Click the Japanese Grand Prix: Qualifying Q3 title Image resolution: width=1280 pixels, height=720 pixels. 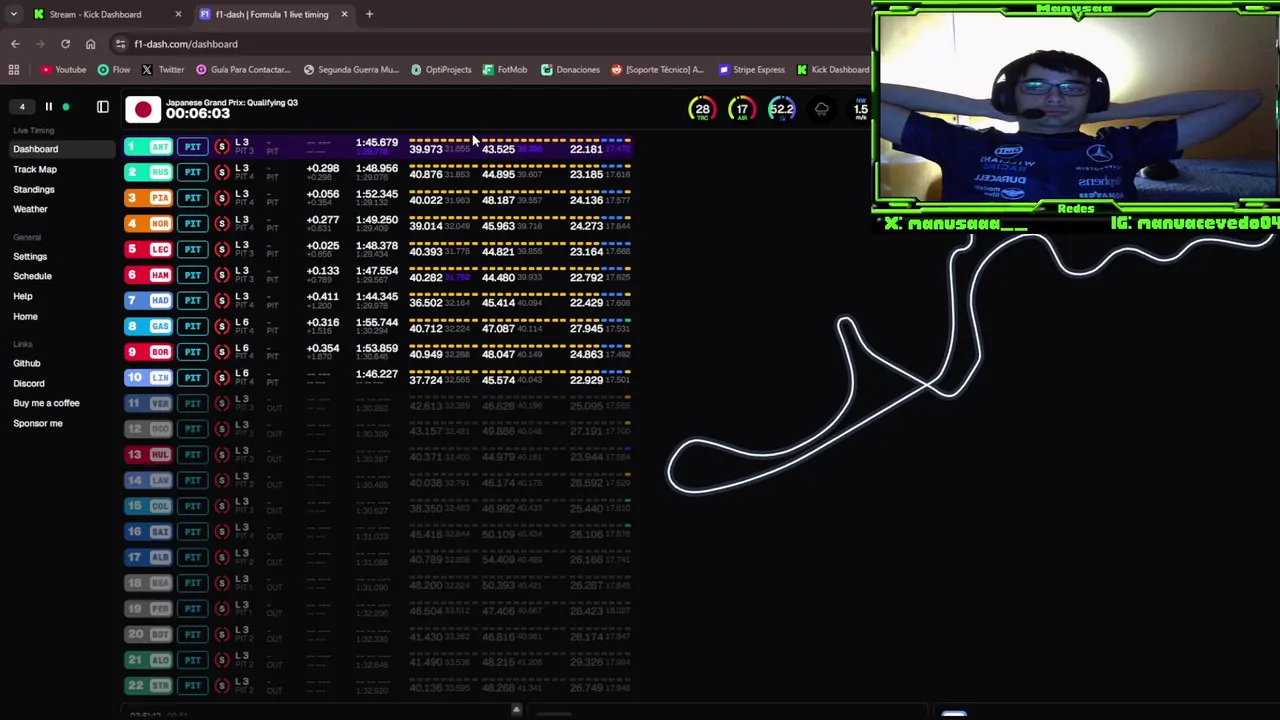coord(232,102)
